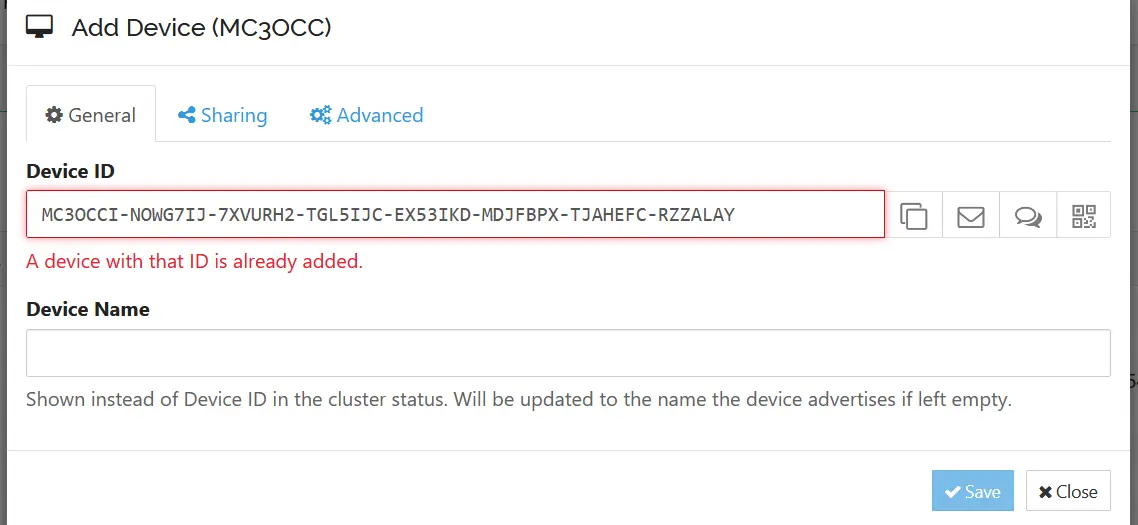Click the X icon on Close button
Image resolution: width=1138 pixels, height=525 pixels.
[x=1045, y=492]
